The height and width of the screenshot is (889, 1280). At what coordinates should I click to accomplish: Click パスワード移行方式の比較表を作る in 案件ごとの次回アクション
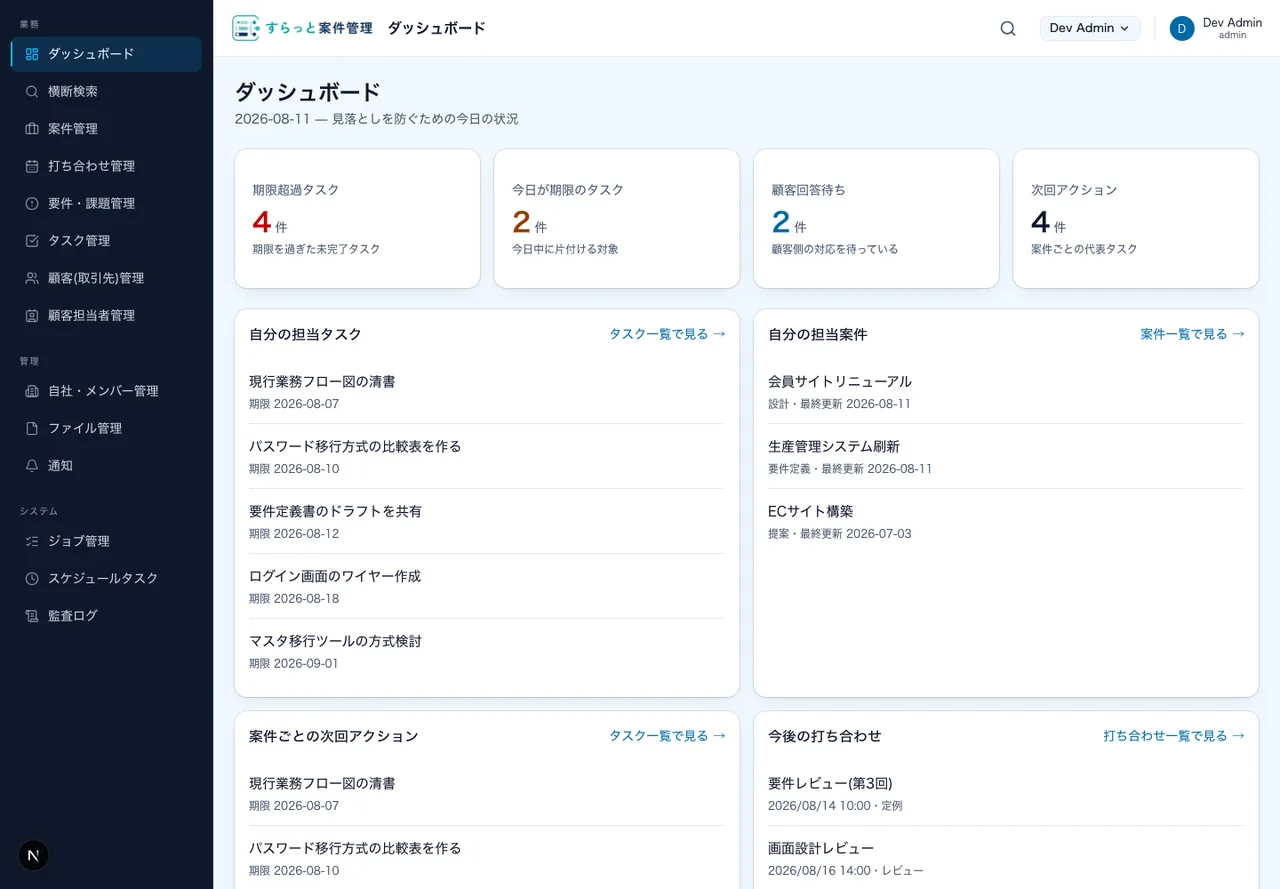click(x=487, y=858)
